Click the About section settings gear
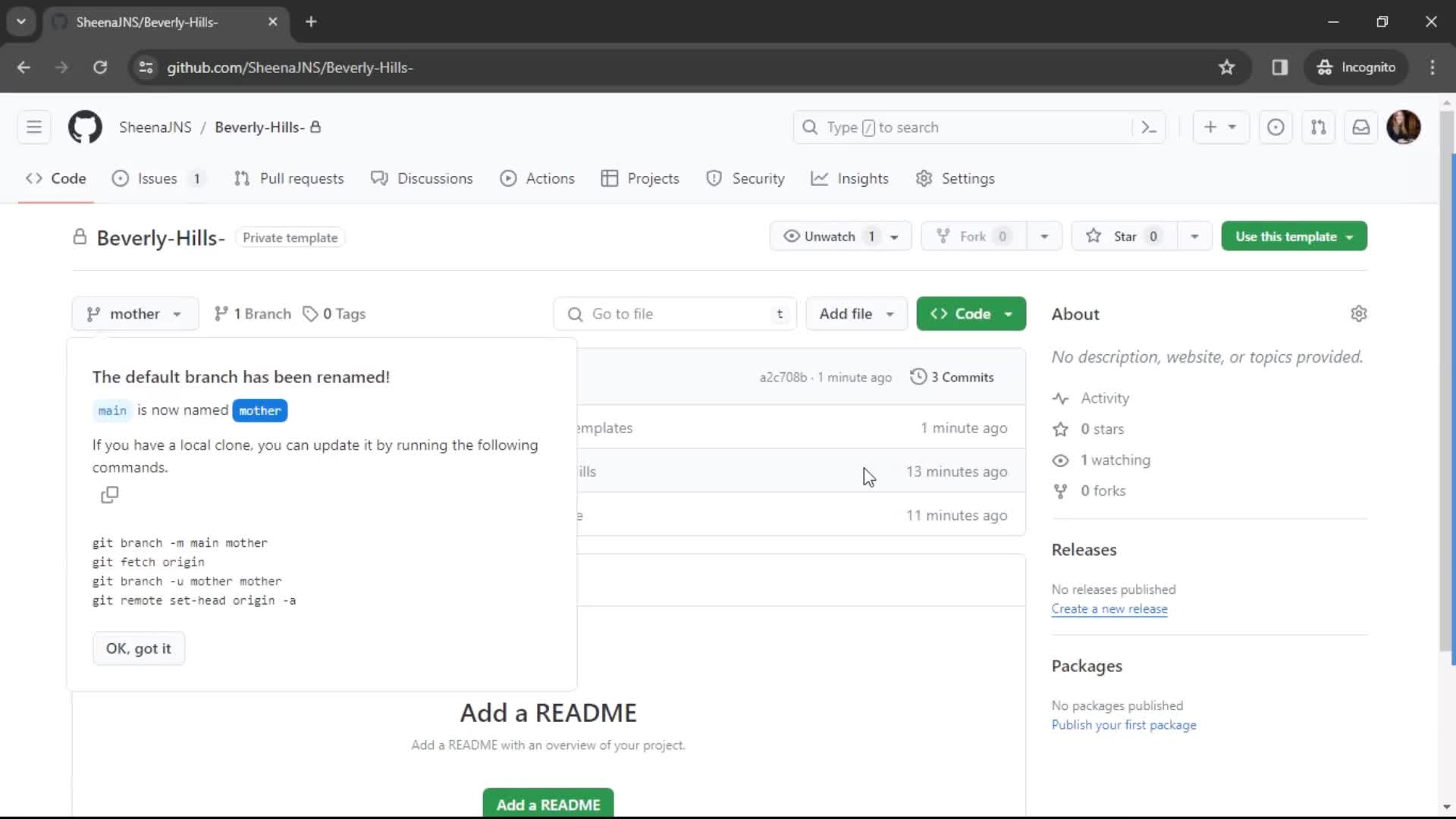 [x=1359, y=314]
